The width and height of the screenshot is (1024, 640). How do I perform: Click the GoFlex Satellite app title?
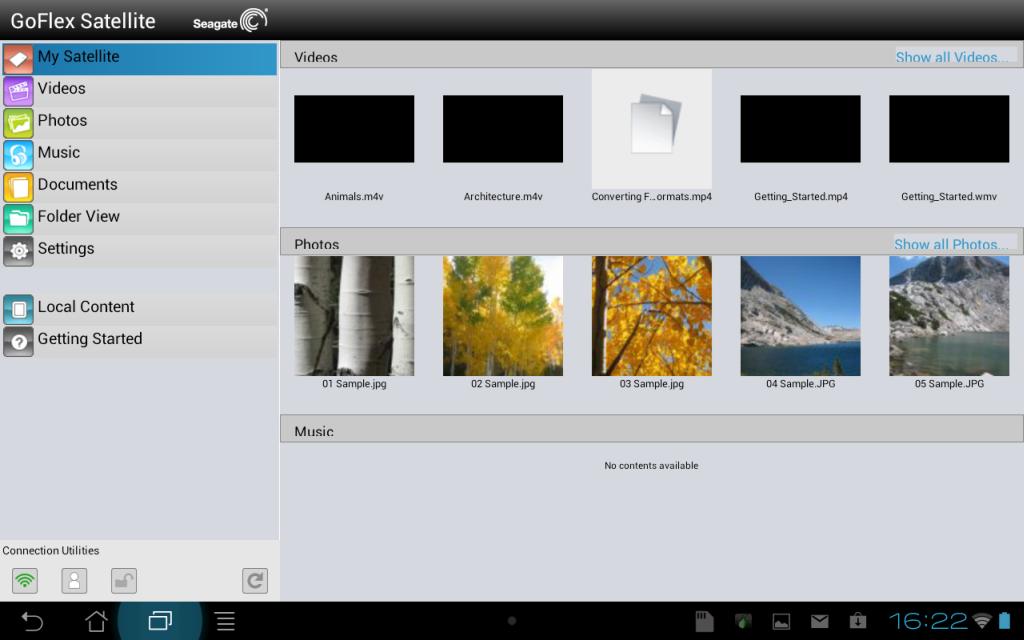tap(83, 21)
